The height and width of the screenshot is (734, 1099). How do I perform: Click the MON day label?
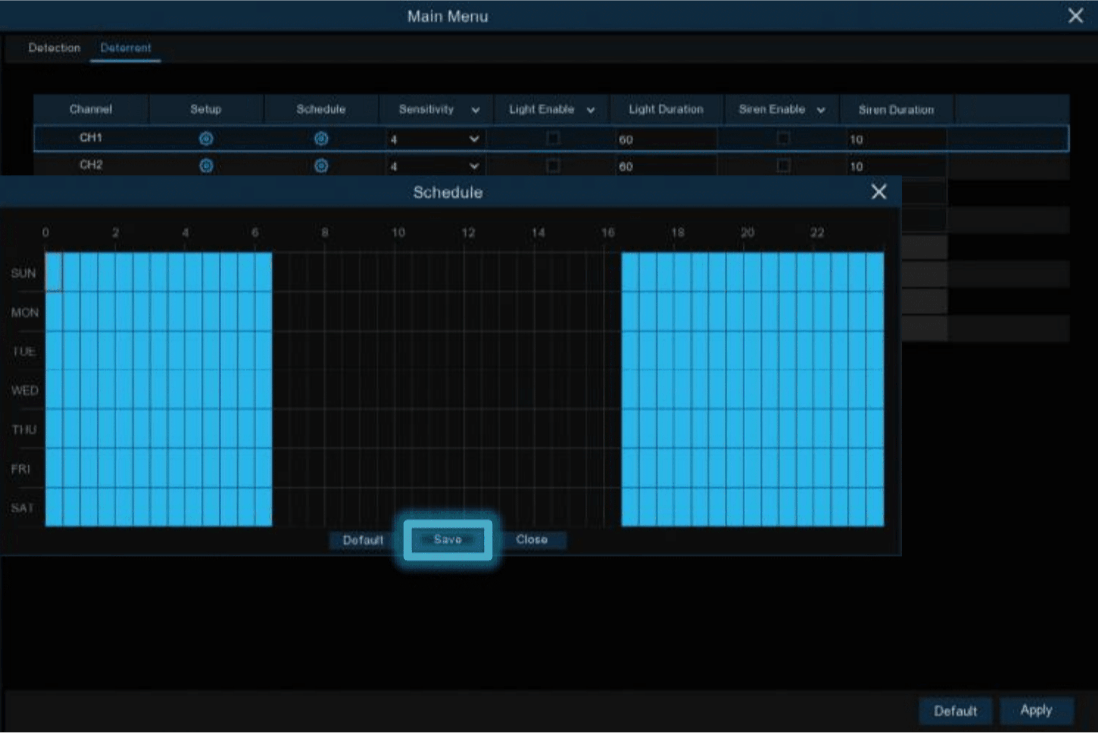[x=25, y=313]
